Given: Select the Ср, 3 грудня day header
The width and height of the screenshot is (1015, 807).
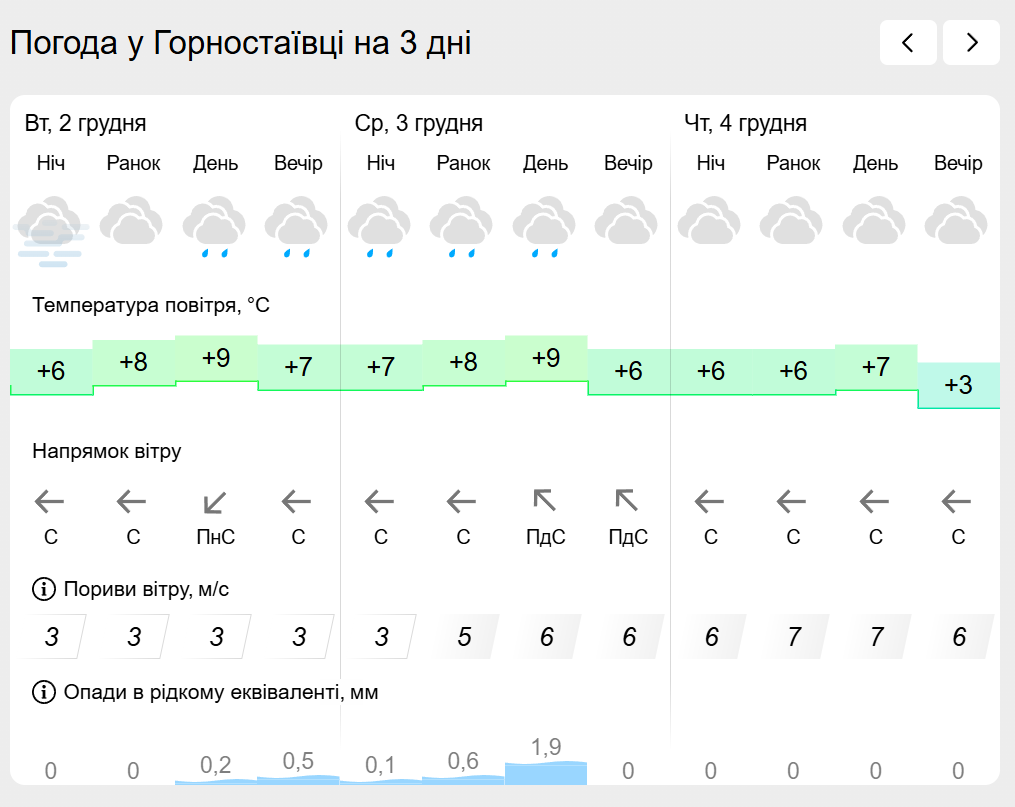Looking at the screenshot, I should point(419,124).
